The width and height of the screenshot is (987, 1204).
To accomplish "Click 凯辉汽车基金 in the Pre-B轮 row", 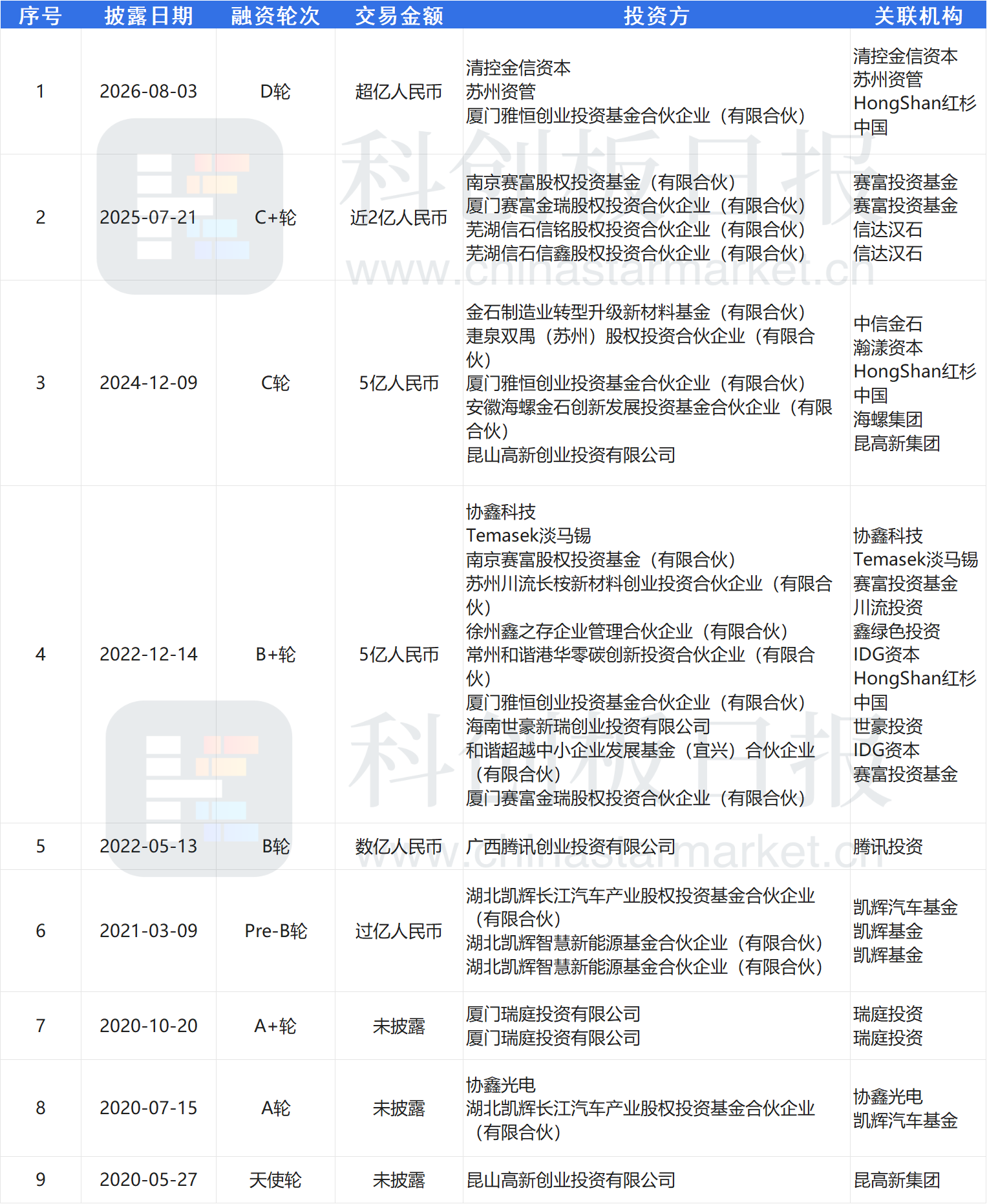I will [x=906, y=907].
